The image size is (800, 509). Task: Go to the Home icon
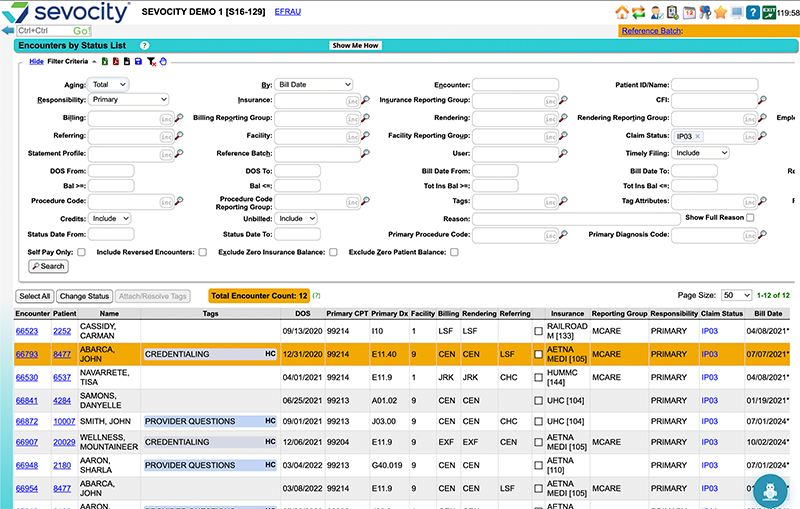622,12
